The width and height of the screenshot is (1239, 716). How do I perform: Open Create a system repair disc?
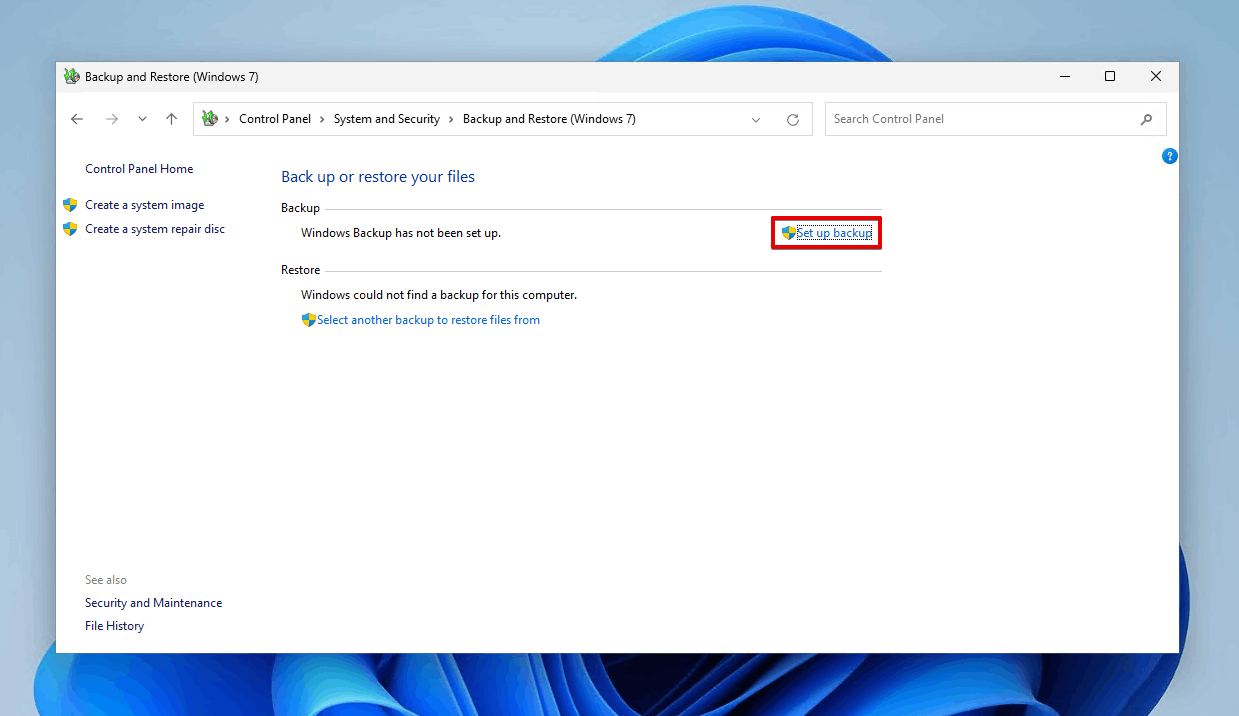point(155,228)
